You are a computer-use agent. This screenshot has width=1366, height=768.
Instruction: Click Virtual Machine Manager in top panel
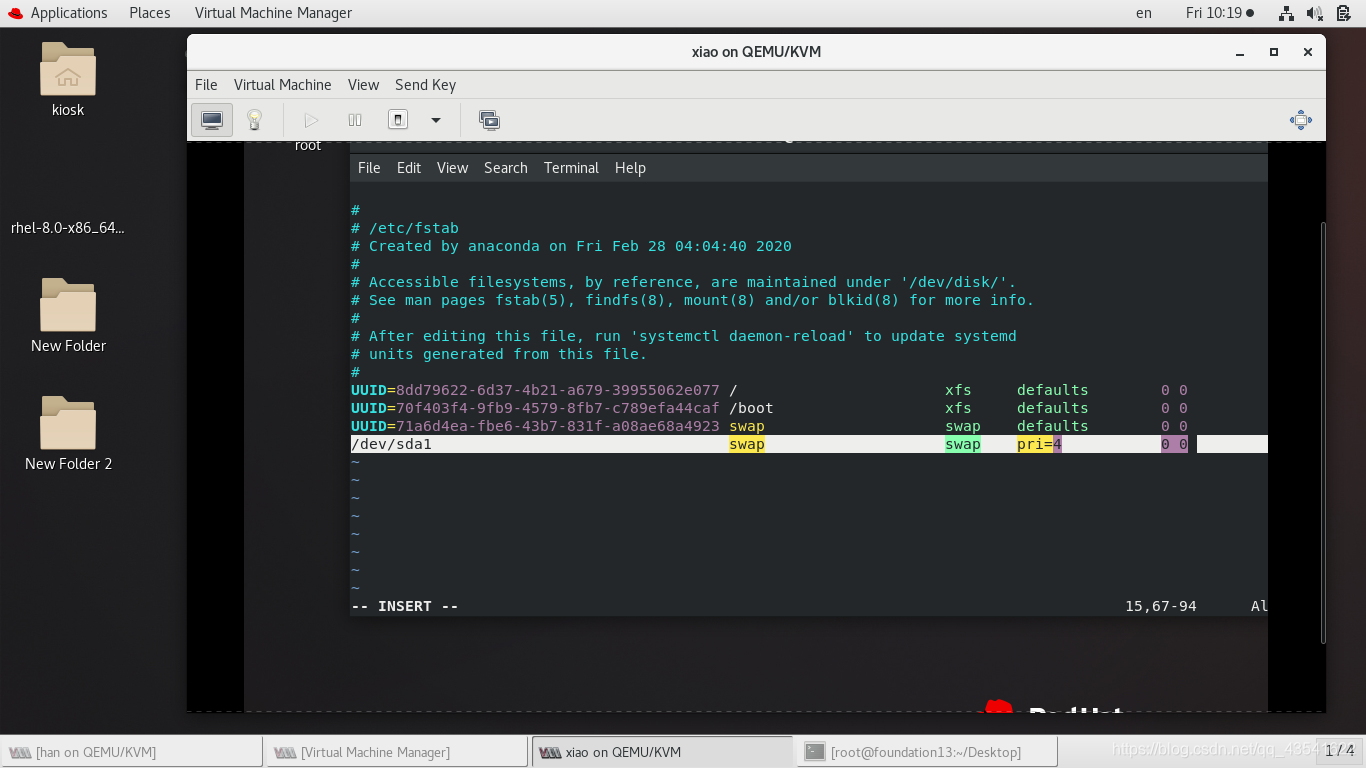point(273,13)
